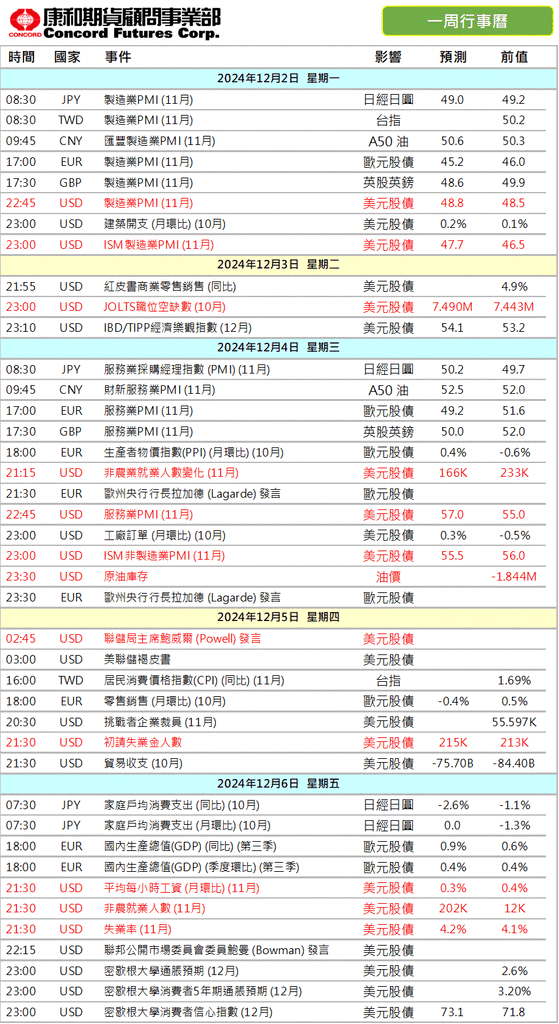
Task: Click the 原油庫存 event row
Action: tap(279, 575)
